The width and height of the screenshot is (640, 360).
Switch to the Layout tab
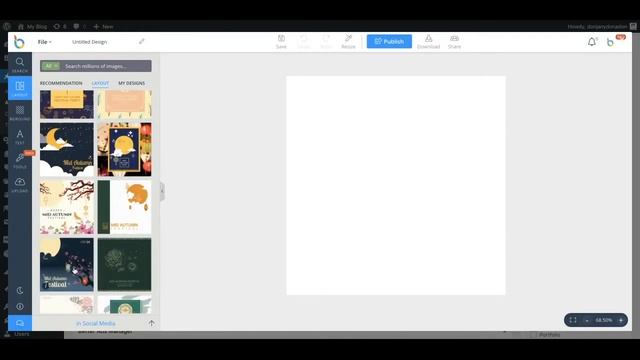tap(100, 83)
